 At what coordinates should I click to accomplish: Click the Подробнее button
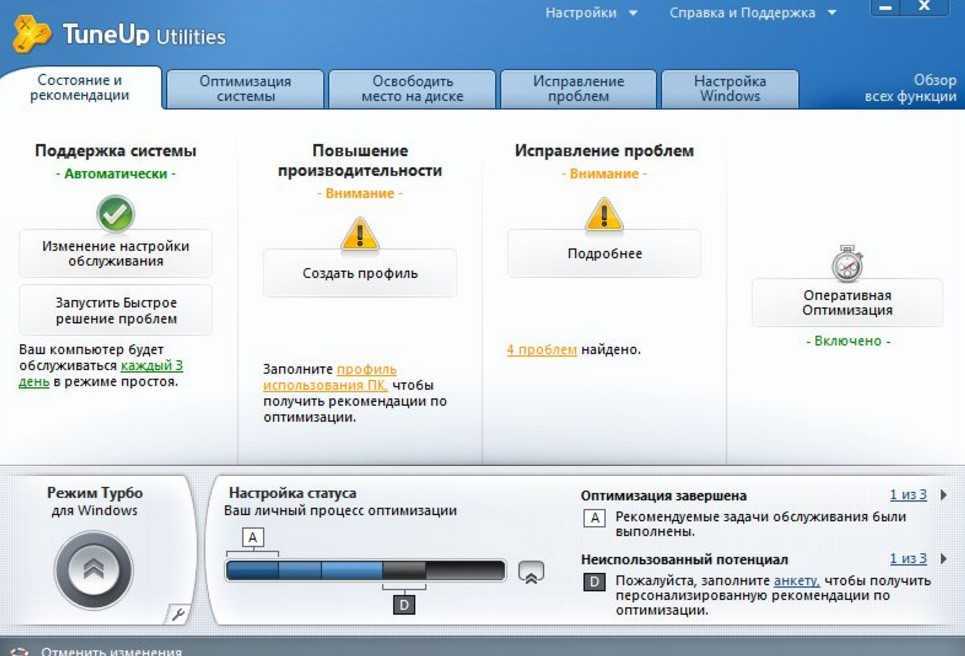[x=604, y=254]
